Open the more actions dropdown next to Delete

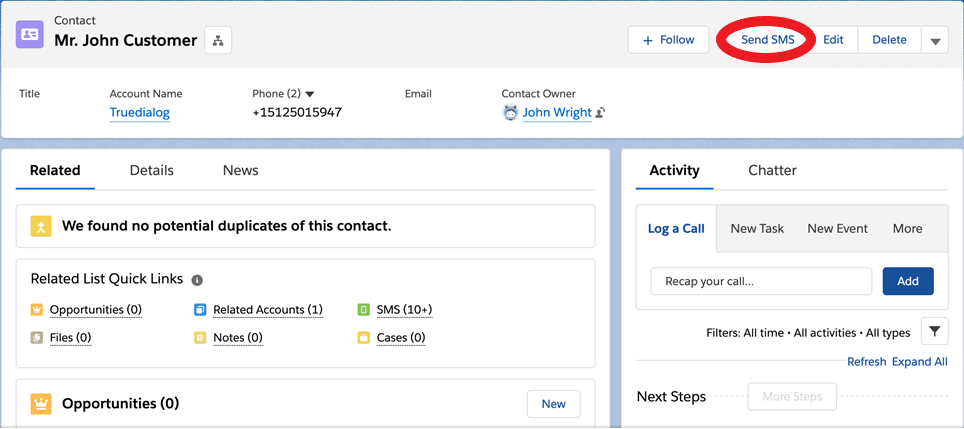coord(934,41)
